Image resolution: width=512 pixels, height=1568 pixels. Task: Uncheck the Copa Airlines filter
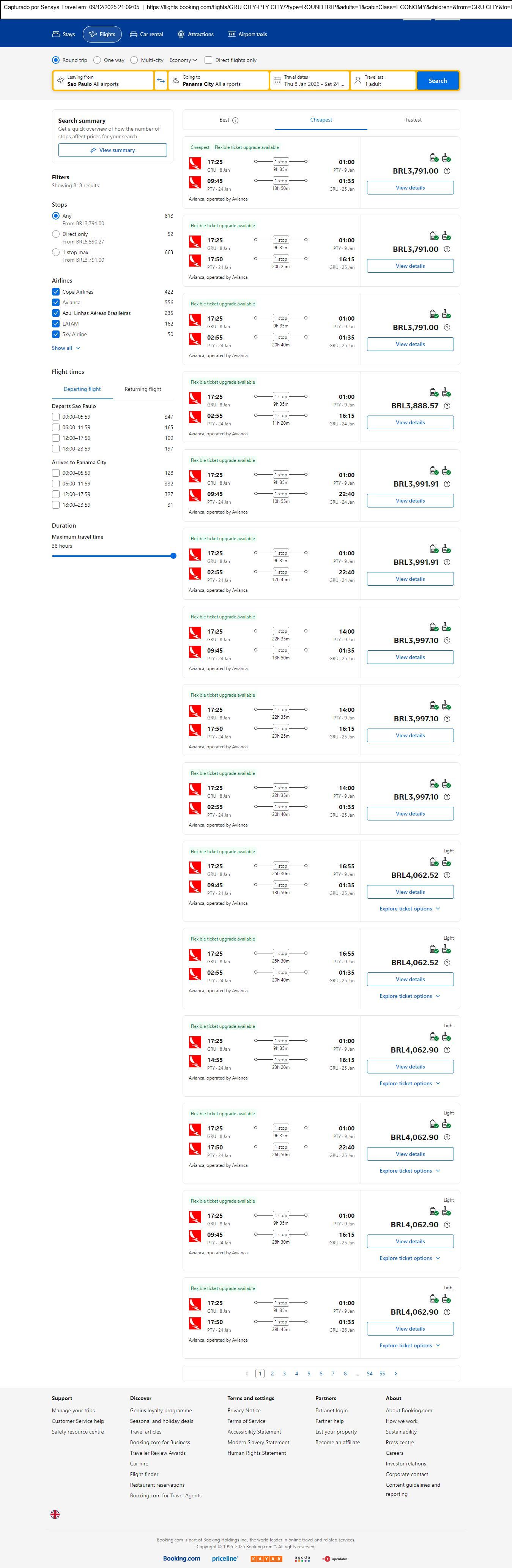tap(56, 292)
